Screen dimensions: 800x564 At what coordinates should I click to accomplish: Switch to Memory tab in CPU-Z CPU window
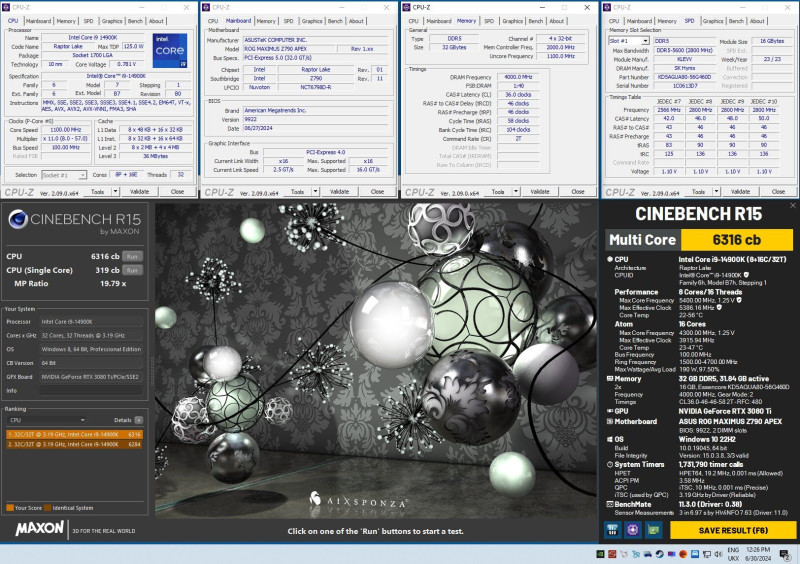click(66, 21)
